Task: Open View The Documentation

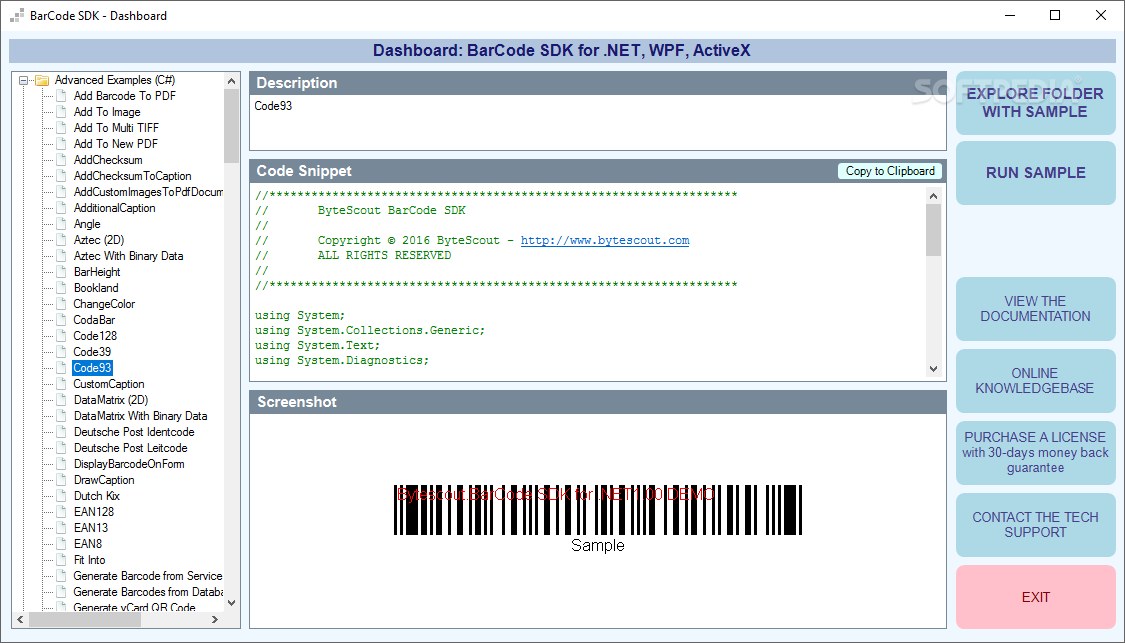Action: point(1035,309)
